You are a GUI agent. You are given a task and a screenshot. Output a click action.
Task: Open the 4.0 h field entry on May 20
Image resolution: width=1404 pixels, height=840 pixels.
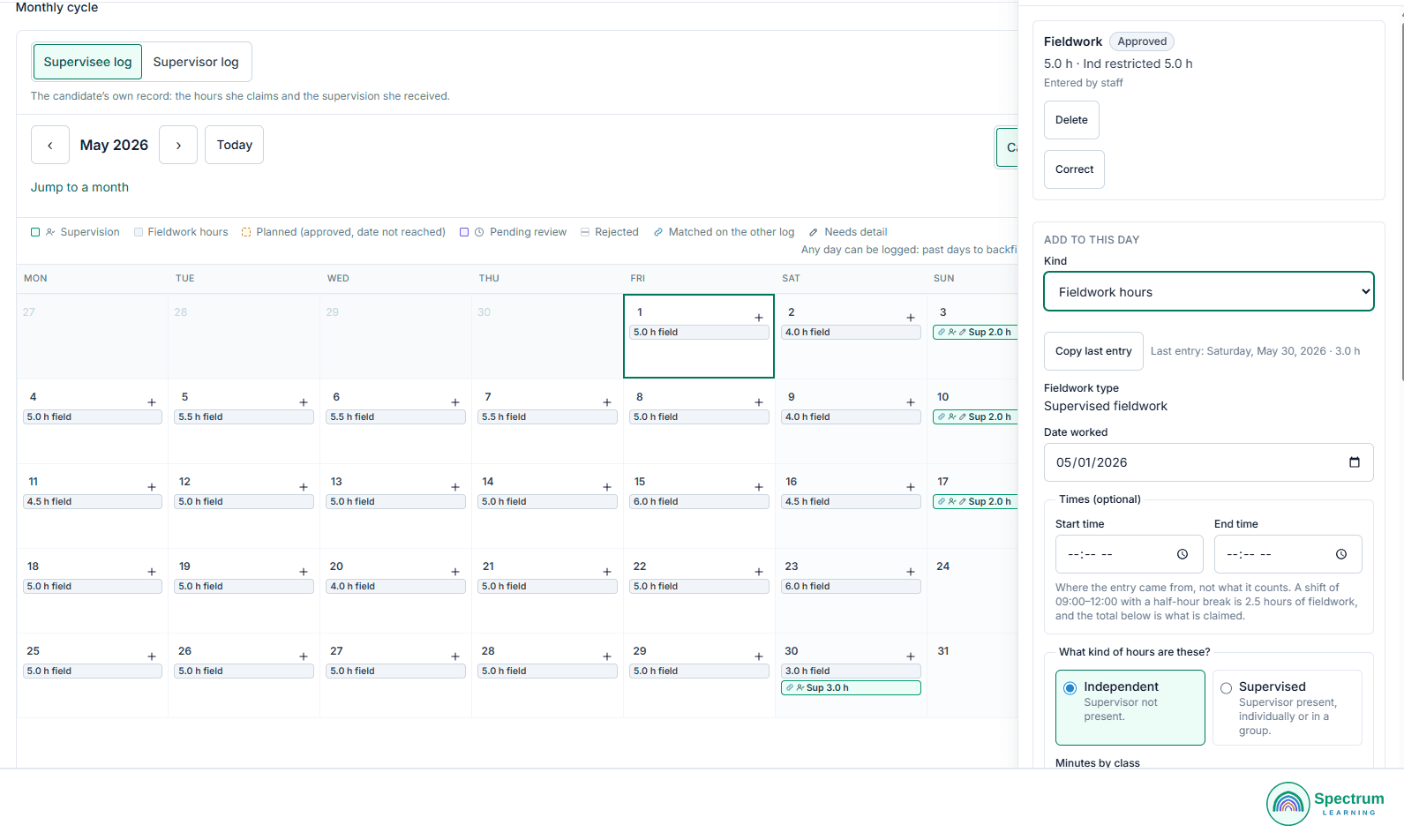[x=395, y=587]
